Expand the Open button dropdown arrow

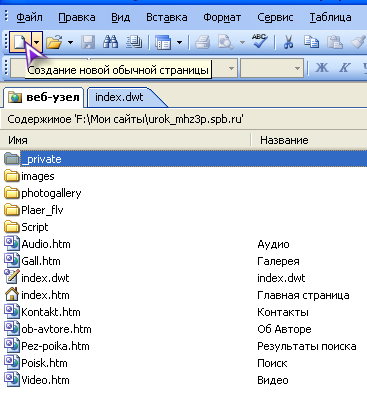tap(70, 43)
